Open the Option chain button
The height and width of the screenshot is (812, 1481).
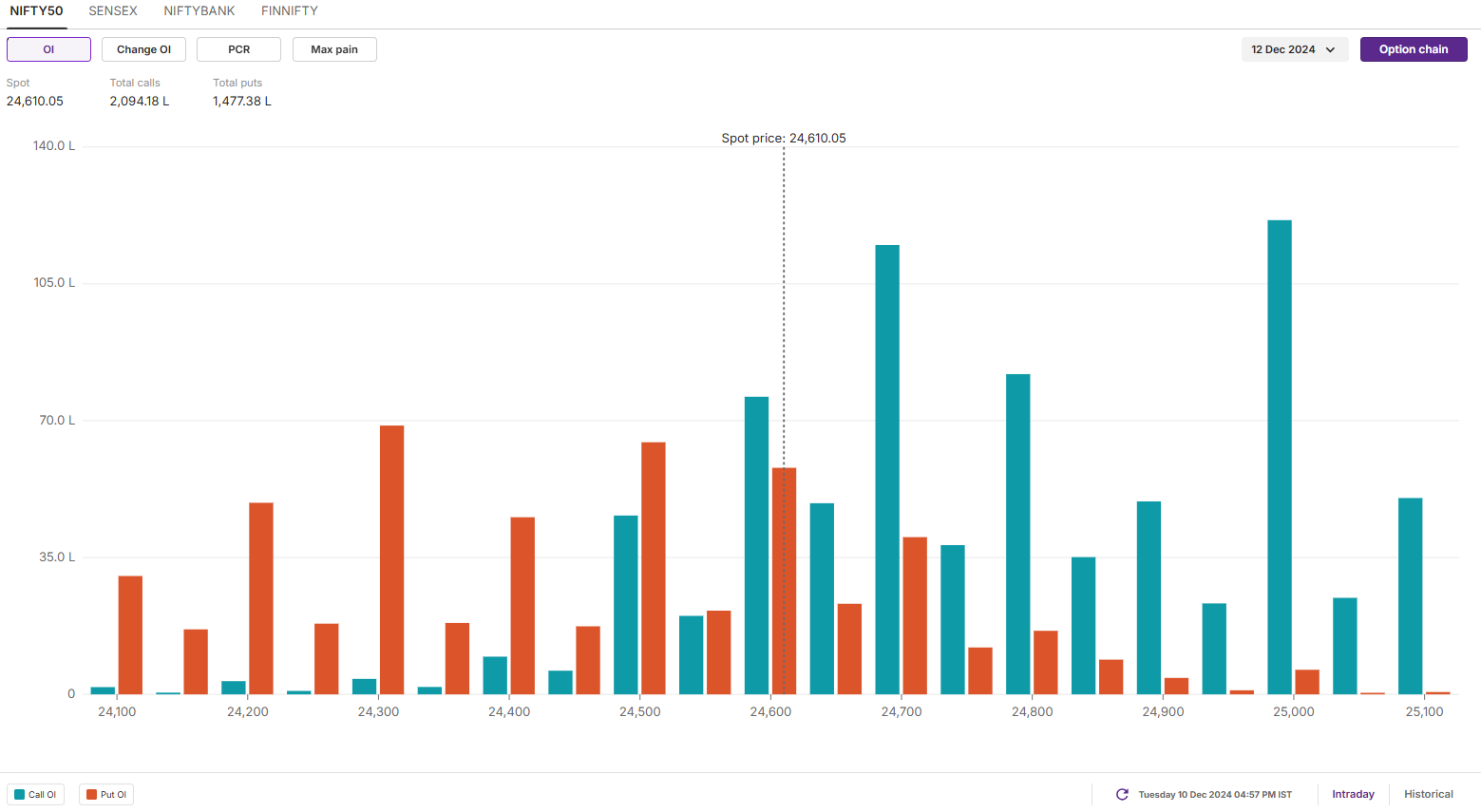[1414, 49]
